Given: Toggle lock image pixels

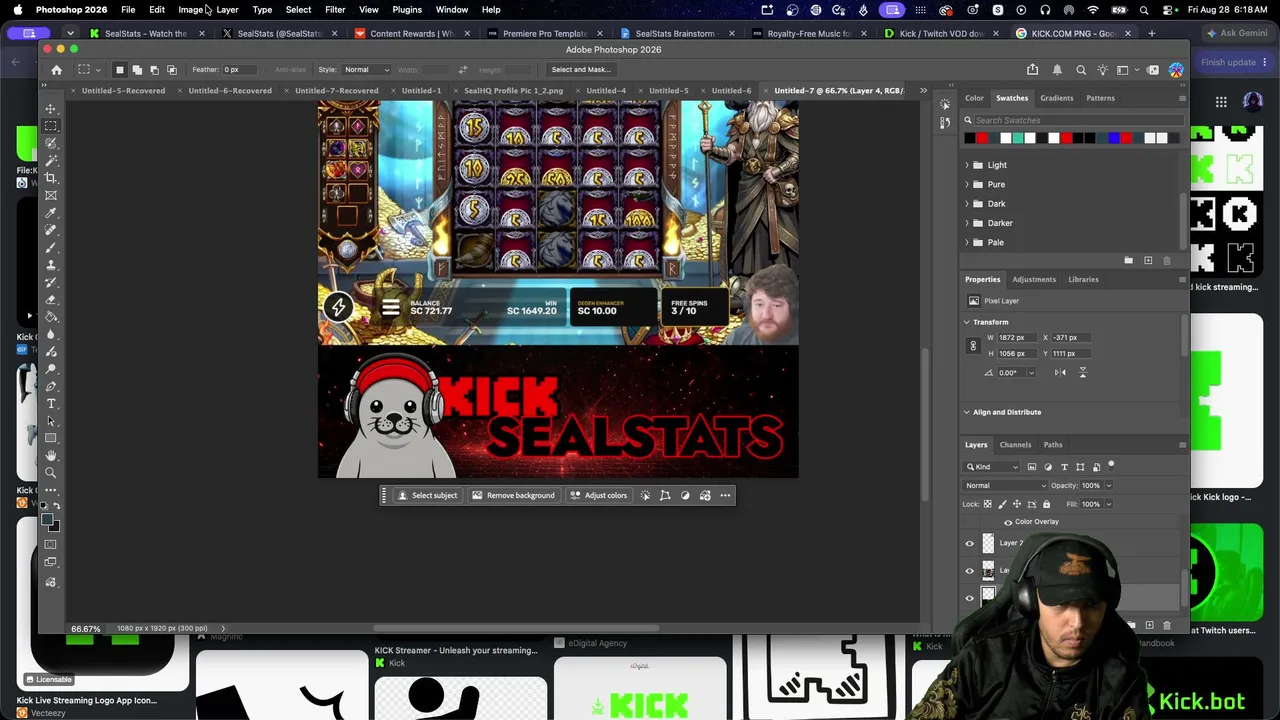Looking at the screenshot, I should (x=1002, y=504).
